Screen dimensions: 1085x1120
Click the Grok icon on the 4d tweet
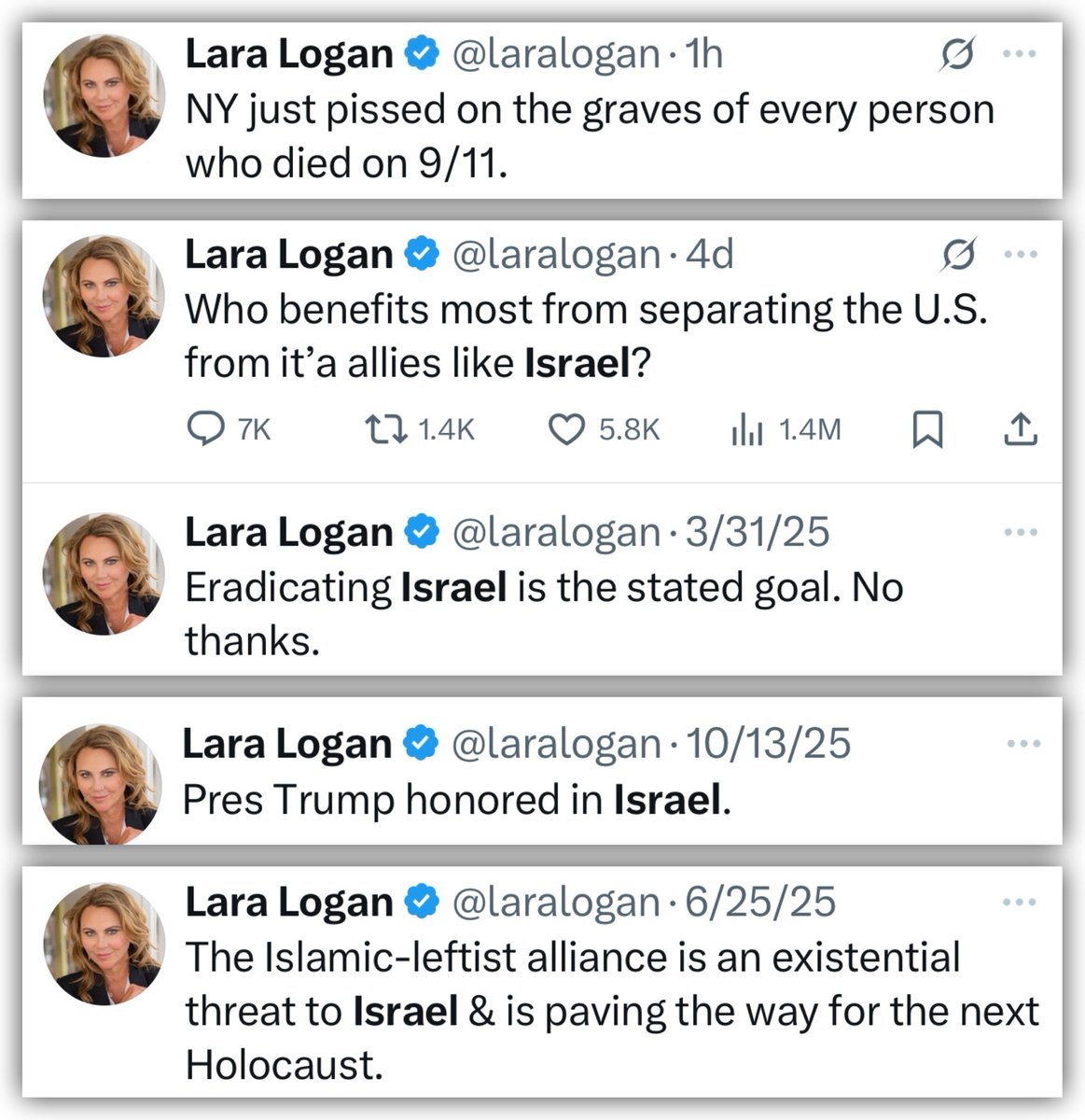tap(957, 254)
